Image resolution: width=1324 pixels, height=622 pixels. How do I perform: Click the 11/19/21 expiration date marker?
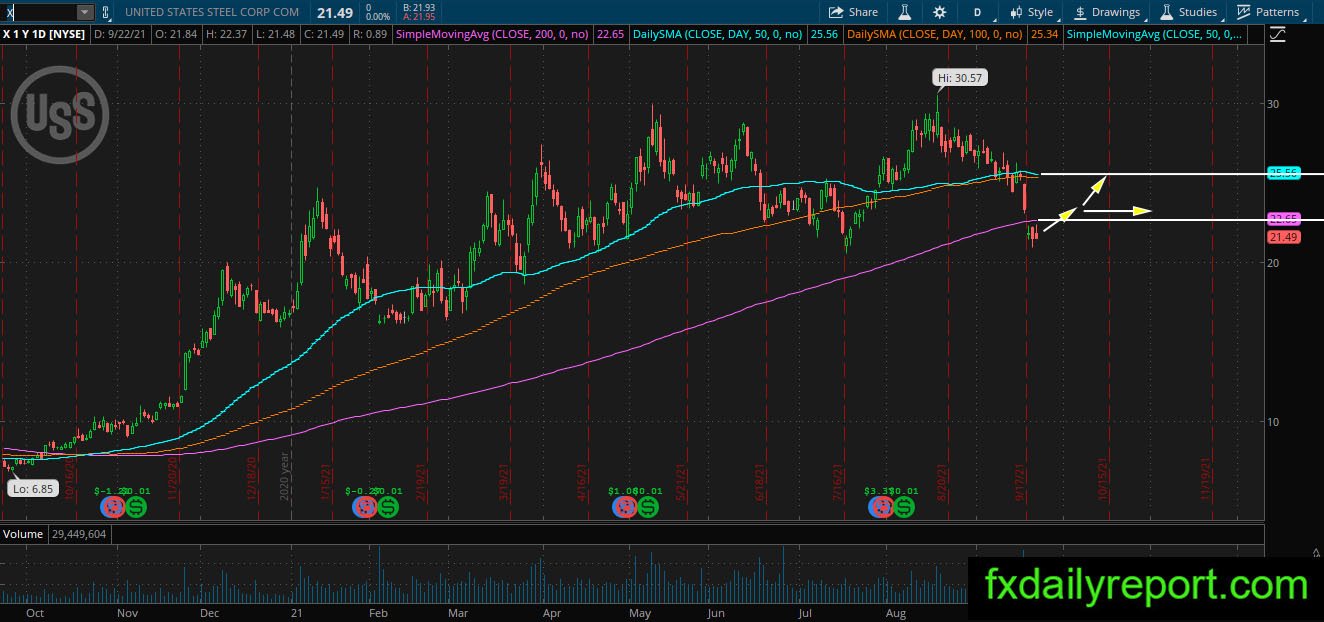[1207, 481]
